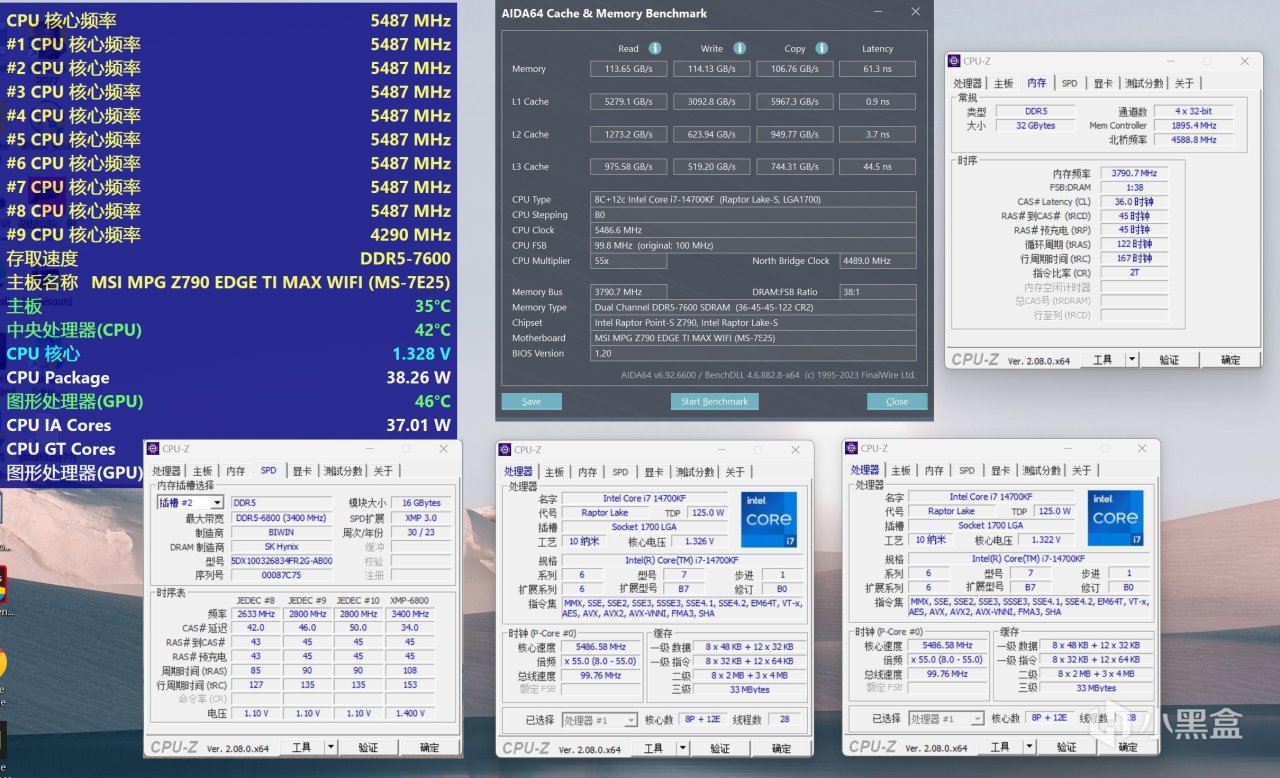Click the info icon beside Read in AIDA64
The height and width of the screenshot is (778, 1280).
point(655,48)
